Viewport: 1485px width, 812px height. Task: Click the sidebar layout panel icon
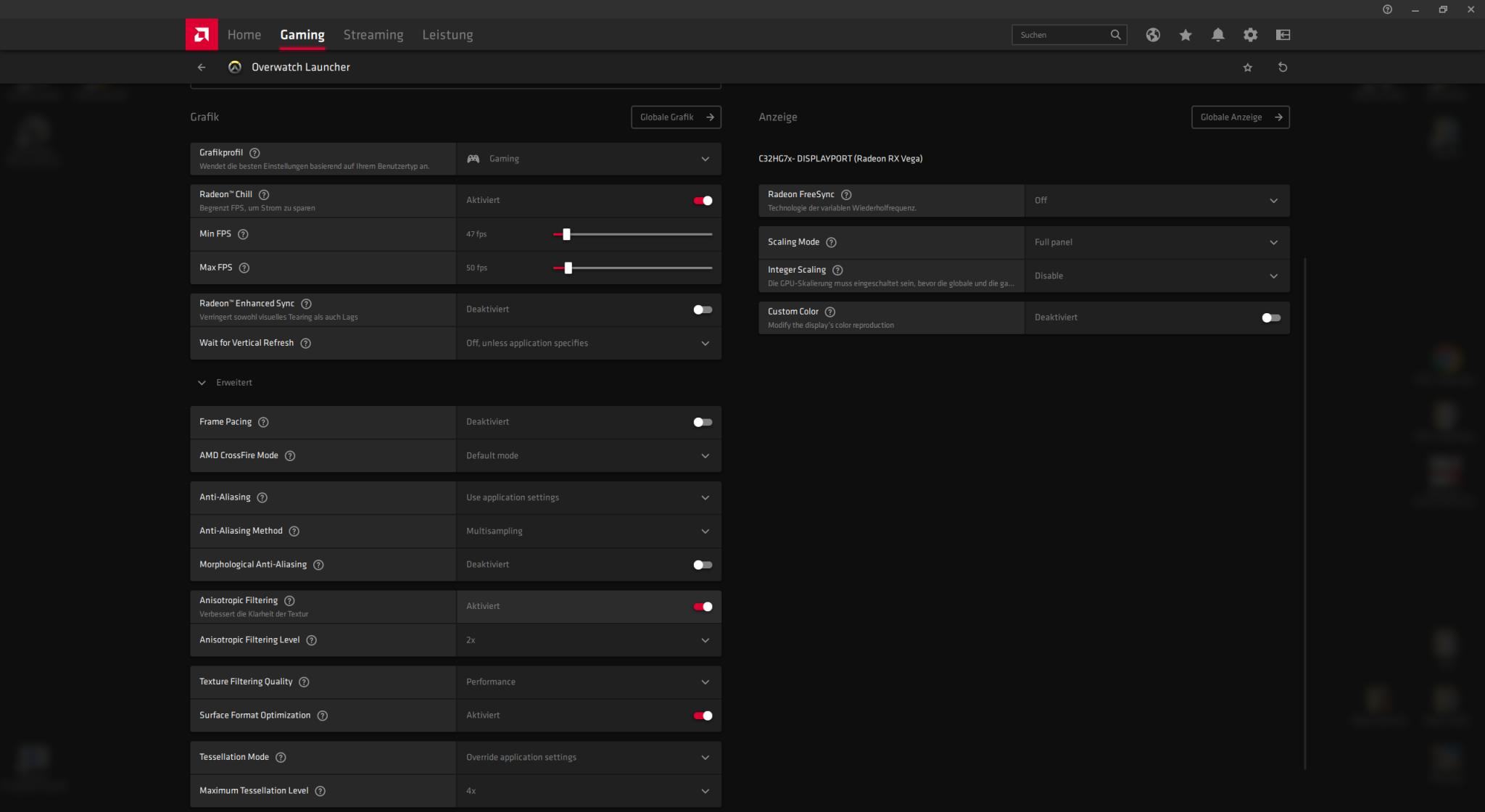click(x=1283, y=35)
